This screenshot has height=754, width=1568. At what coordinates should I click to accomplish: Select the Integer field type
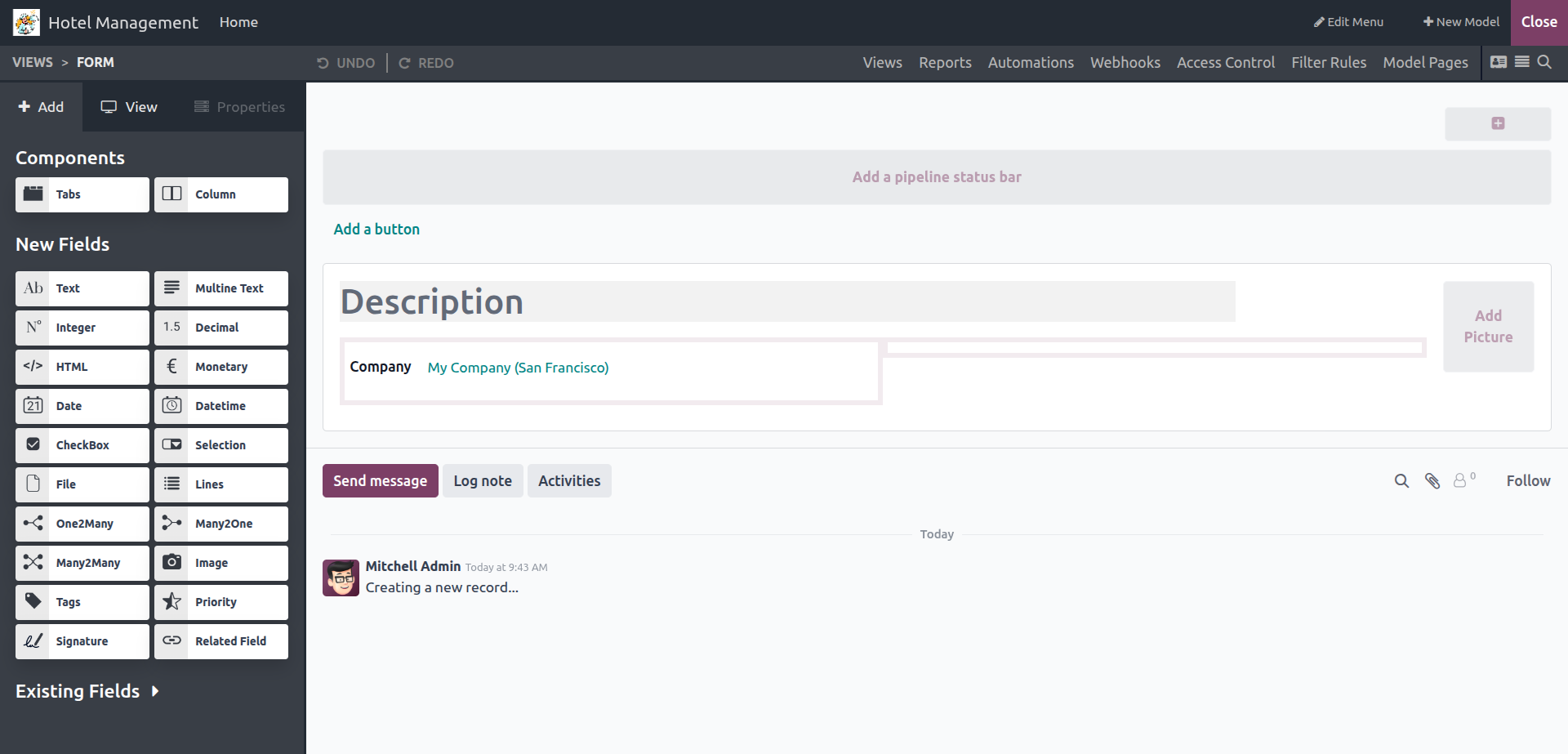(82, 328)
